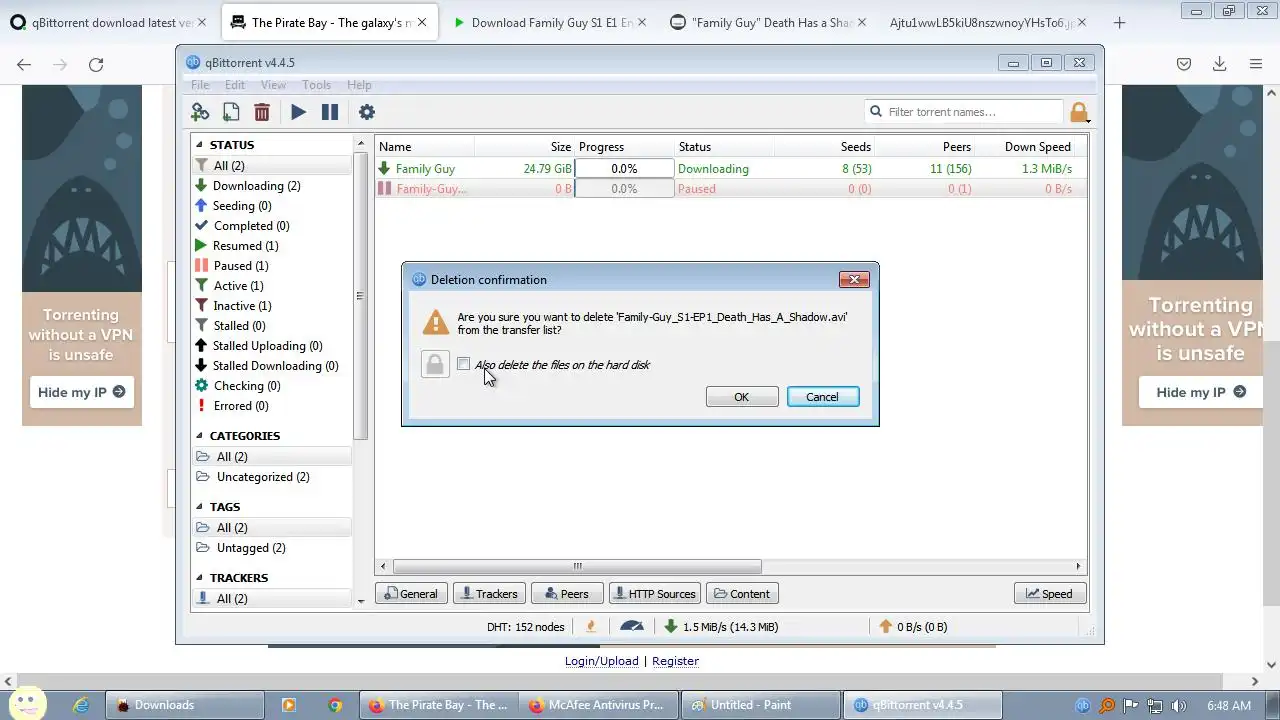1280x720 pixels.
Task: Click the Internet Explorer taskbar icon
Action: tap(82, 705)
